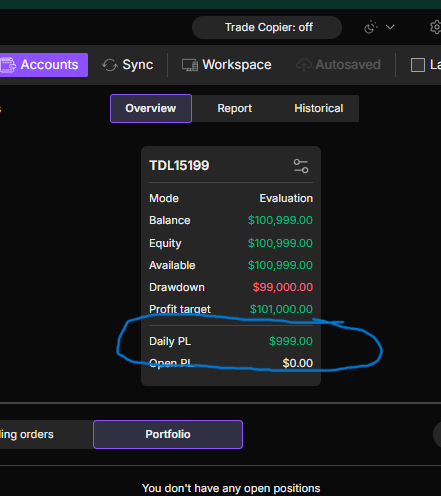Switch to the Report tab

[x=234, y=108]
